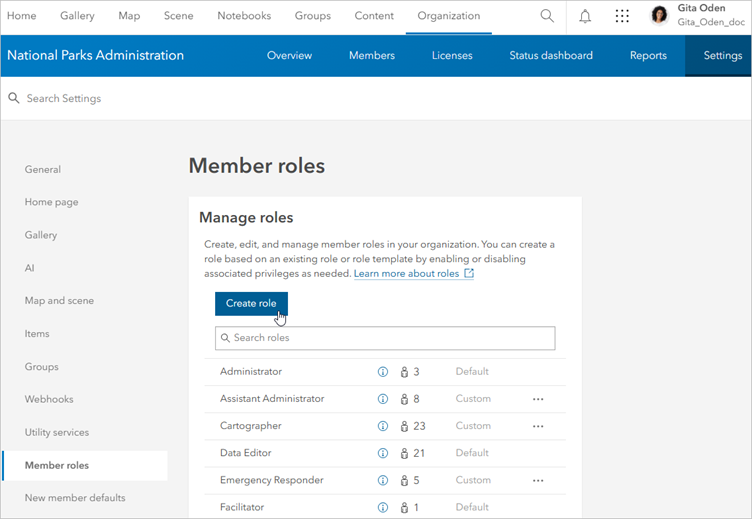This screenshot has height=519, width=752.
Task: Click the Search Settings magnifier icon
Action: (14, 98)
